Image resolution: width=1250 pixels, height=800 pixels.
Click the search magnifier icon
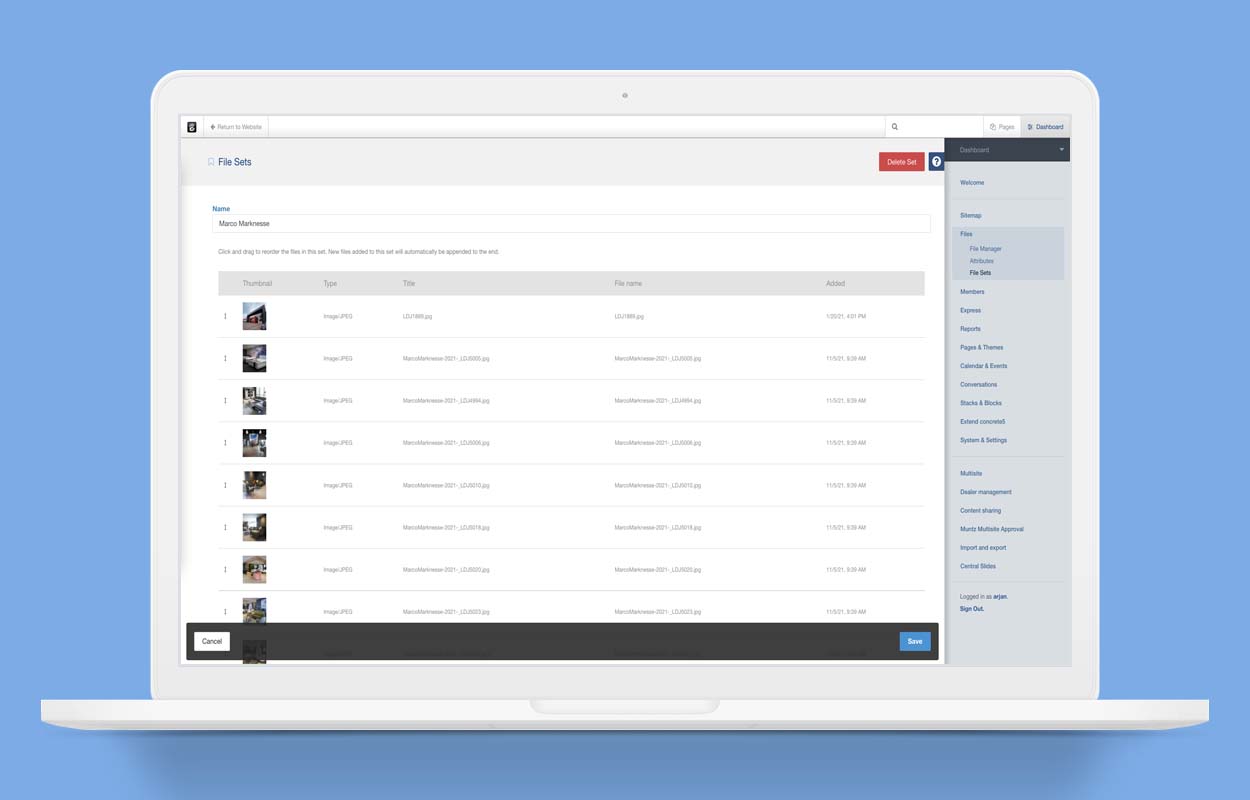(895, 127)
